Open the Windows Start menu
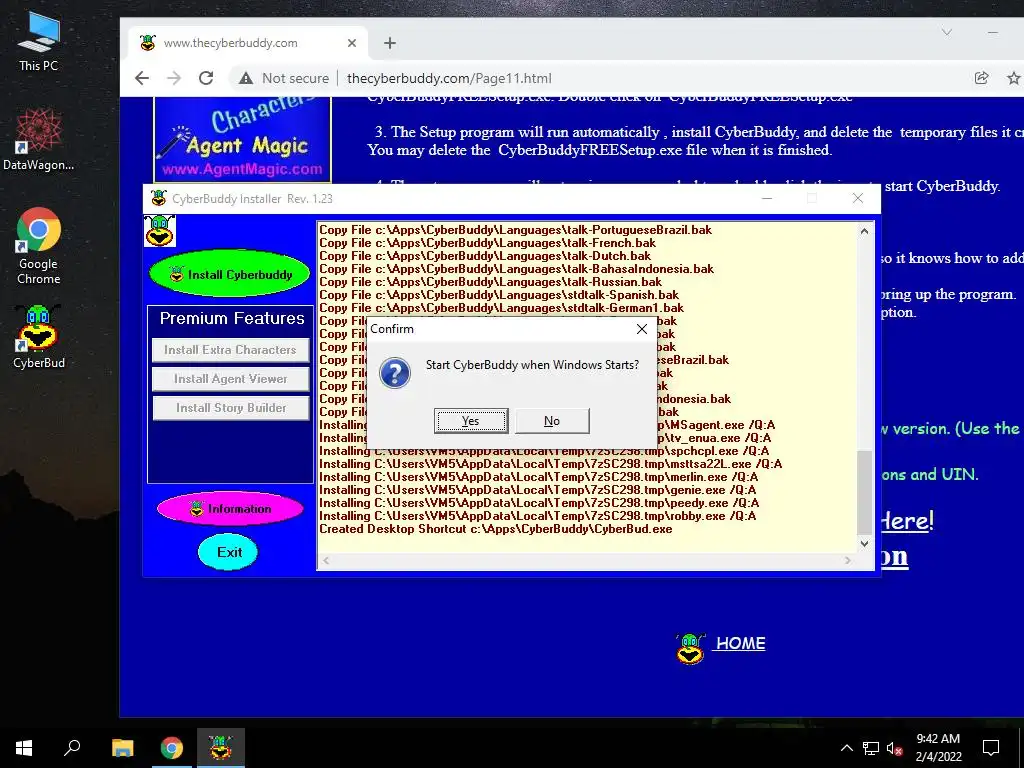The image size is (1024, 768). point(24,748)
